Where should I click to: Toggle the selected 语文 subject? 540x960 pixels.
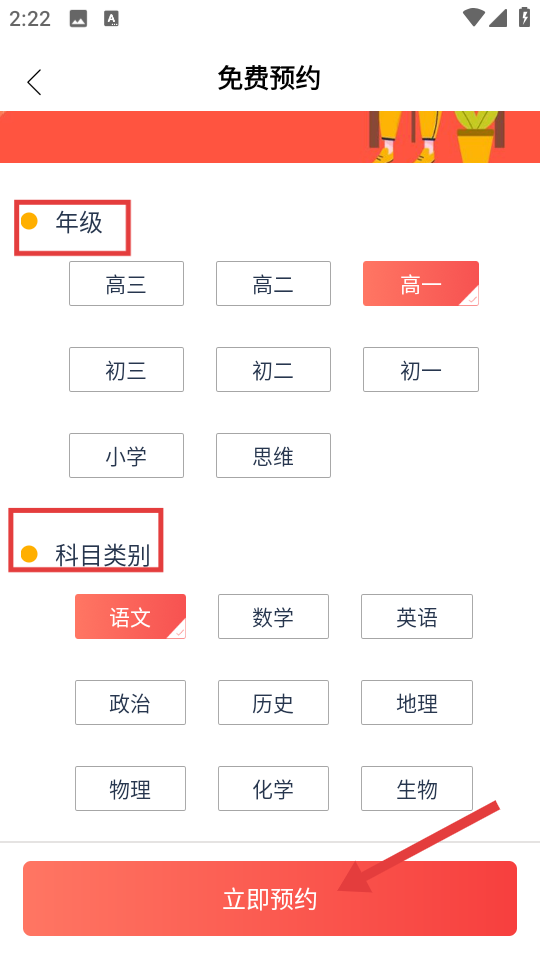[130, 617]
